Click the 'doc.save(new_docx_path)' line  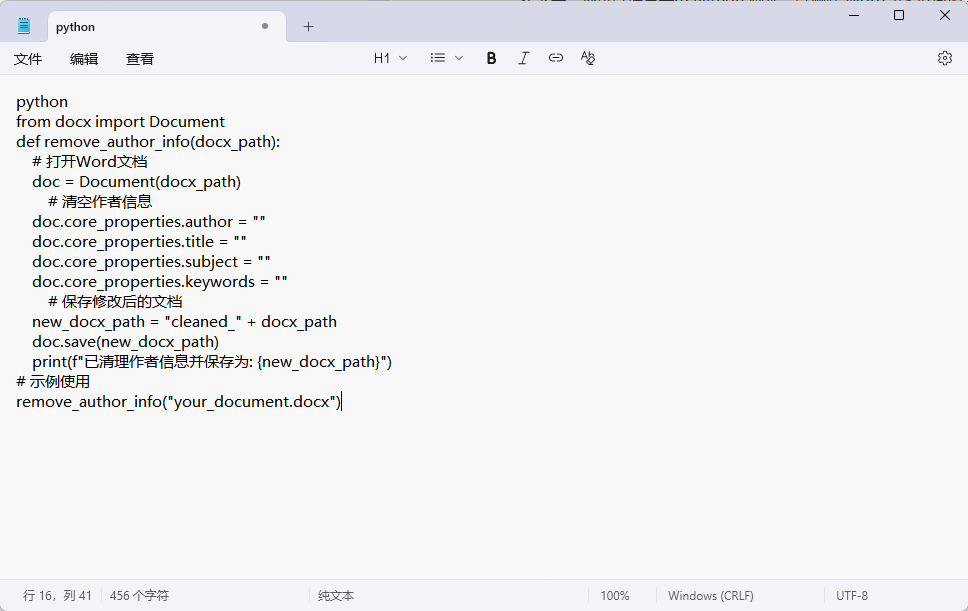point(125,342)
